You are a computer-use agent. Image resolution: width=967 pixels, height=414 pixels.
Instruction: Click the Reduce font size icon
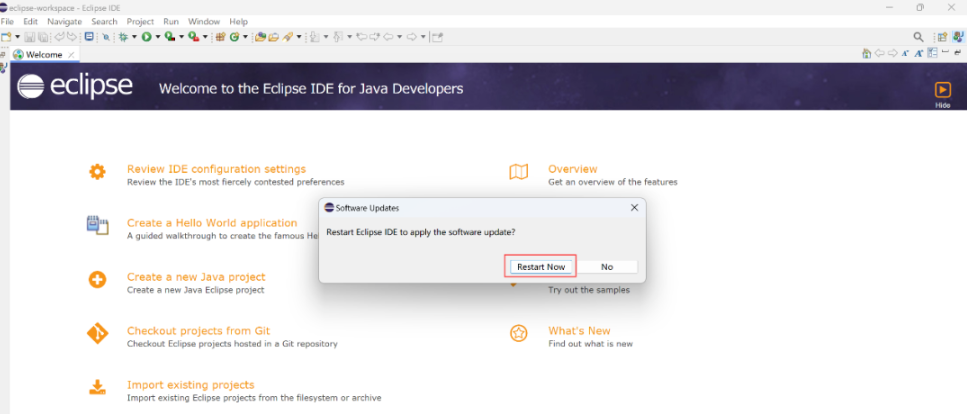(x=905, y=53)
